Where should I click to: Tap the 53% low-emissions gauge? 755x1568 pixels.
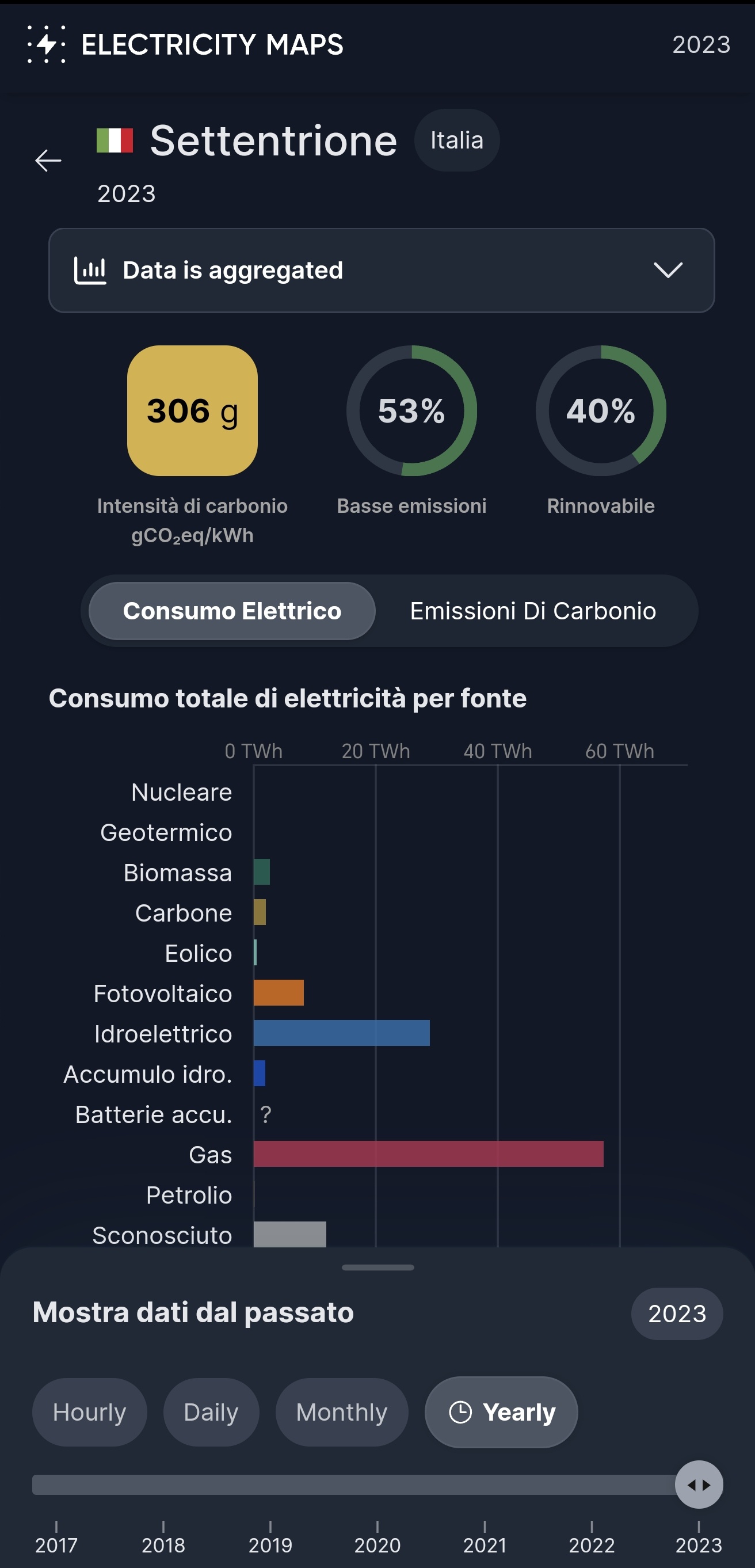tap(412, 411)
